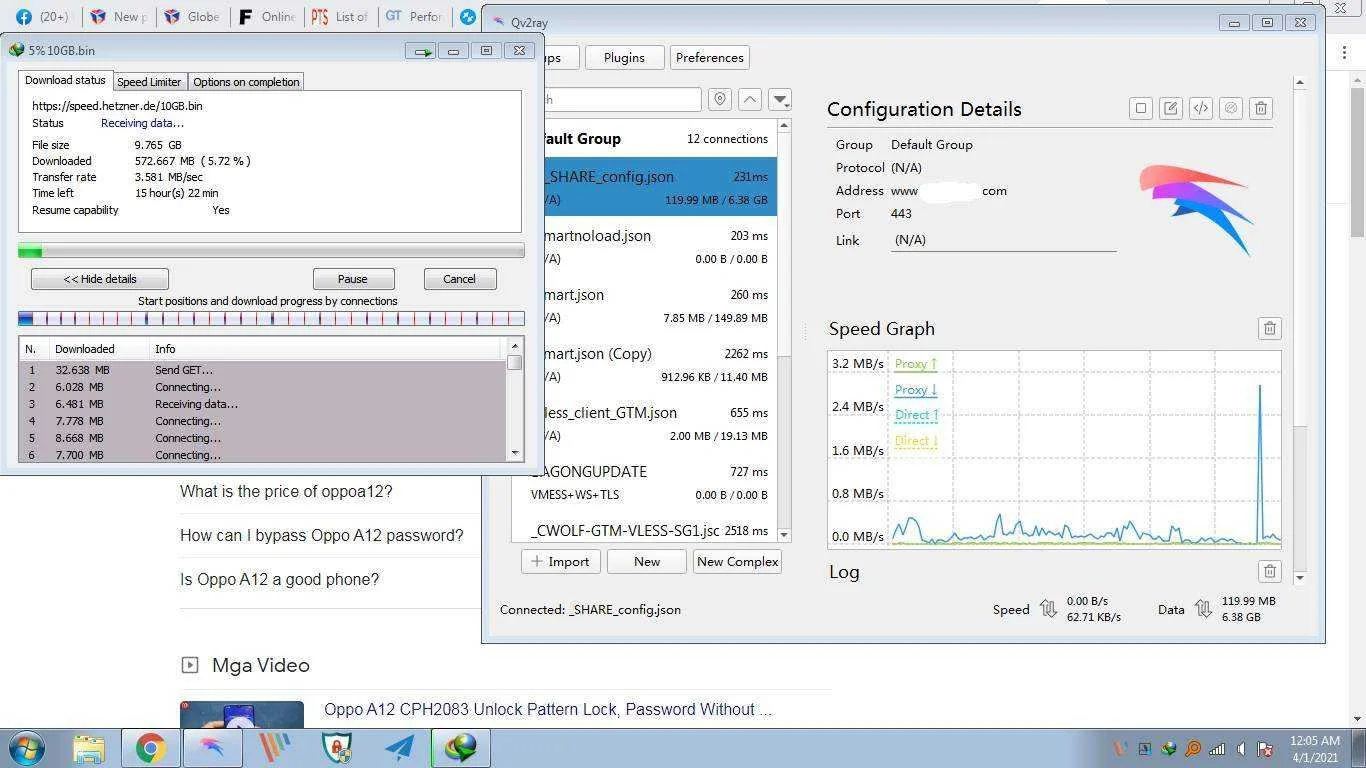
Task: Select the Speed Limiter tab in IDM
Action: coord(149,82)
